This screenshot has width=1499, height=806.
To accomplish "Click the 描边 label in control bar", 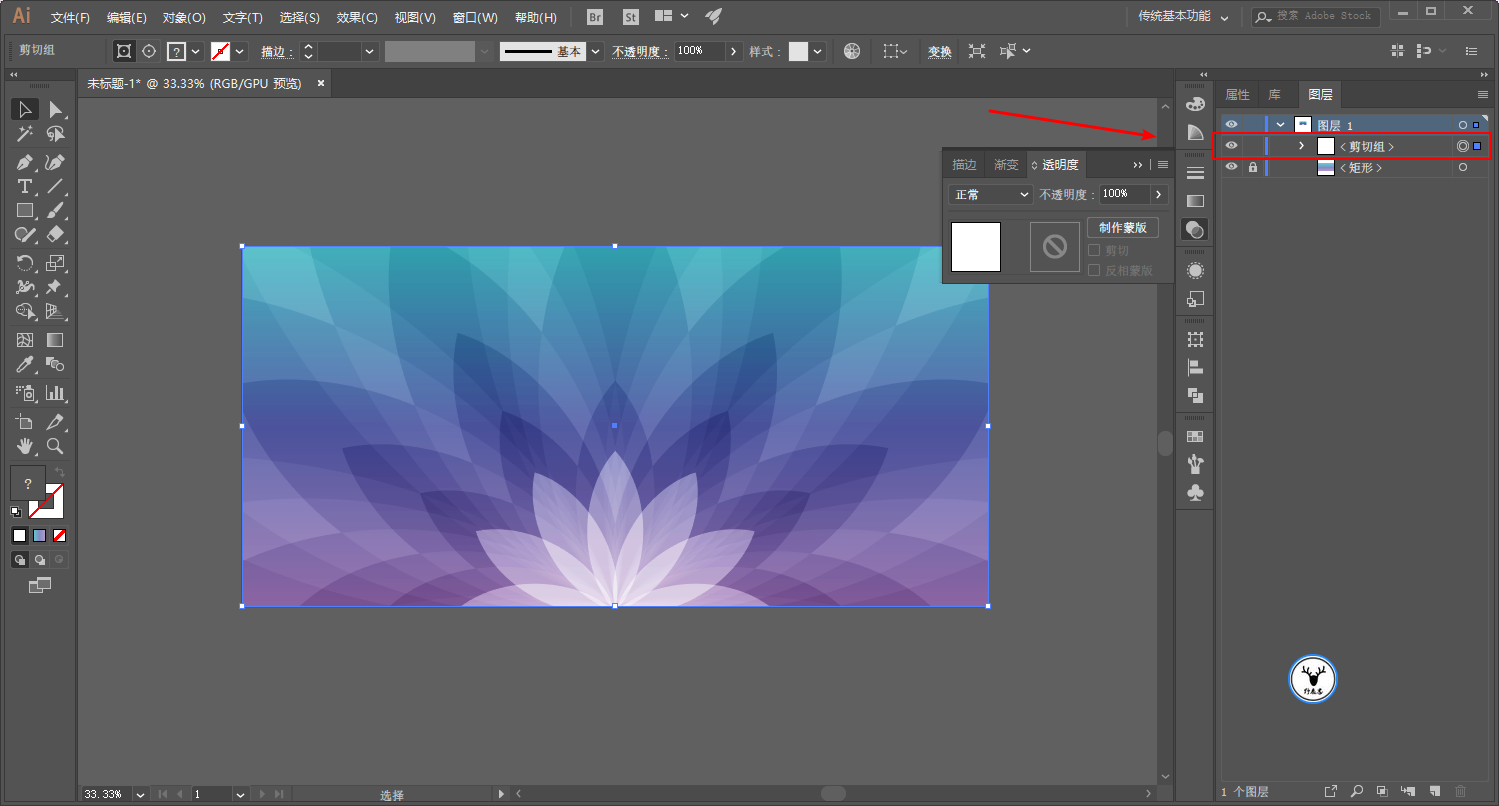I will (x=277, y=52).
